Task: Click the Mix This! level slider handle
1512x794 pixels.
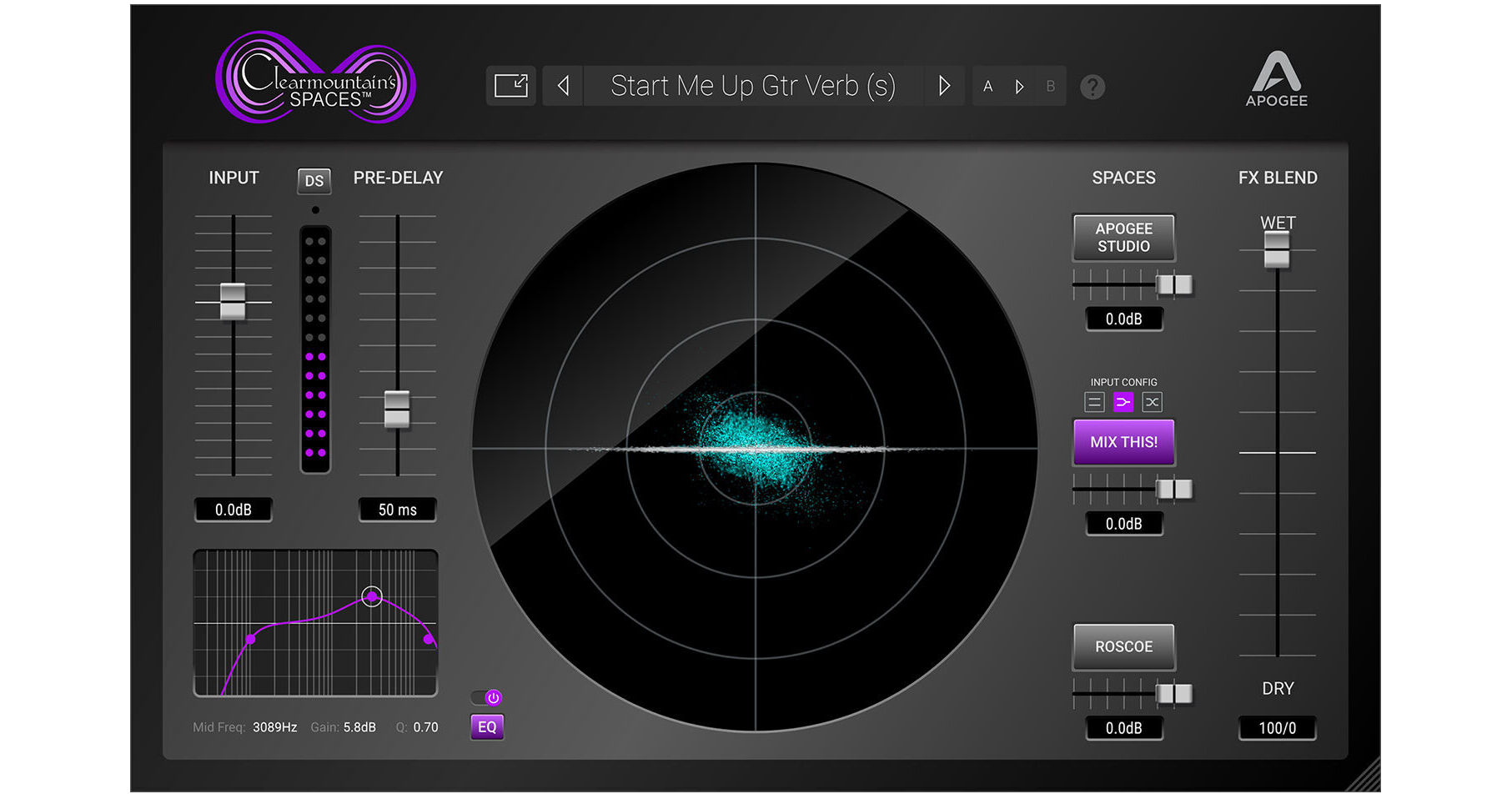Action: (x=1175, y=489)
